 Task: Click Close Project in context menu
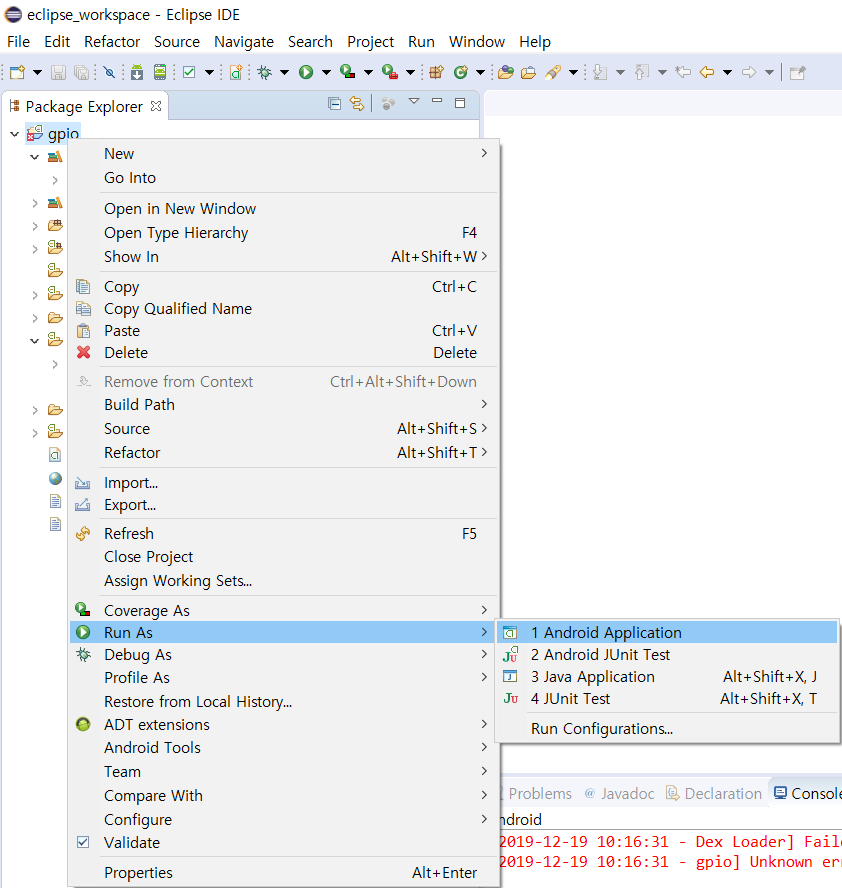pos(284,557)
